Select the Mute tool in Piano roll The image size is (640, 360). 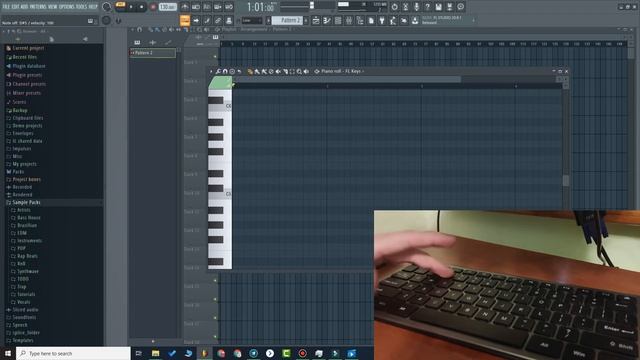278,71
